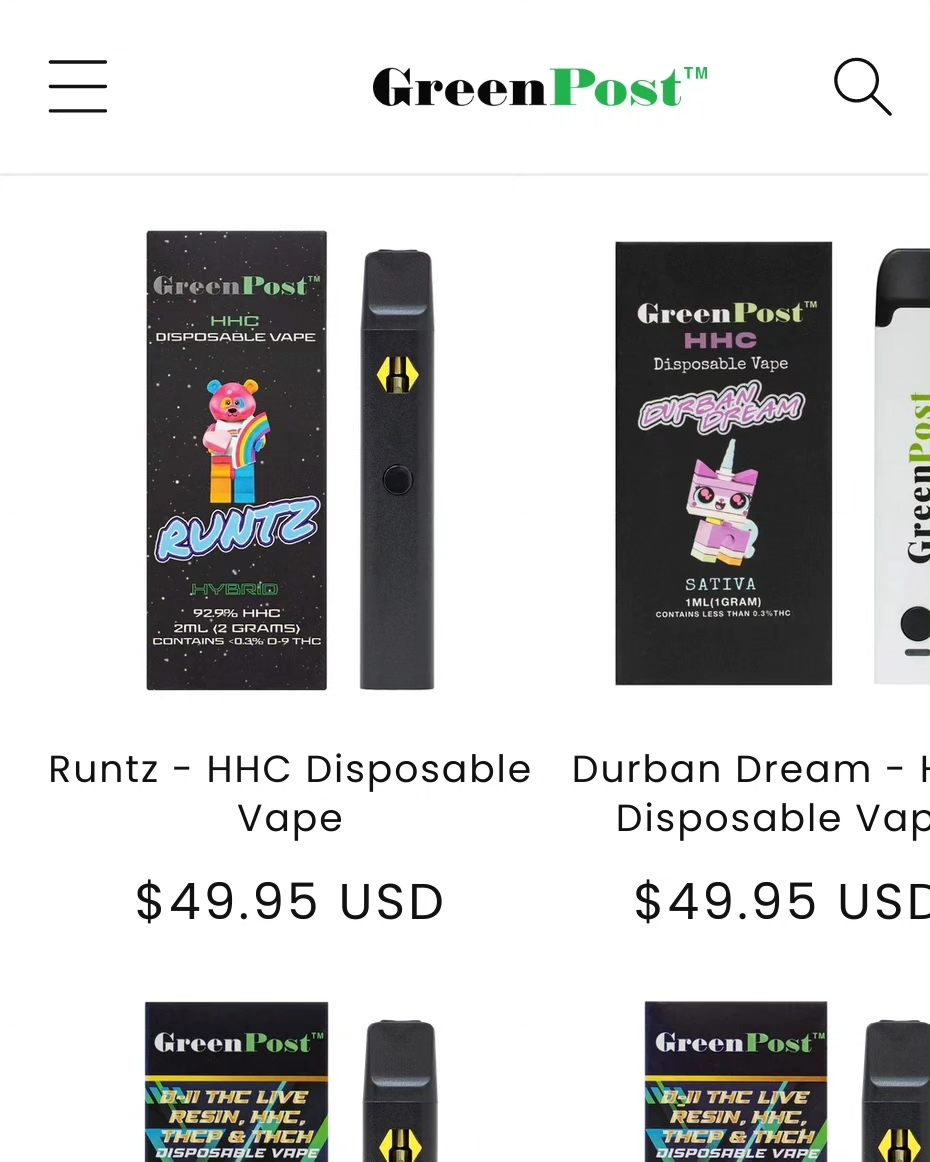Open Durban Dream disposable vape title link
The image size is (930, 1162).
click(x=751, y=793)
